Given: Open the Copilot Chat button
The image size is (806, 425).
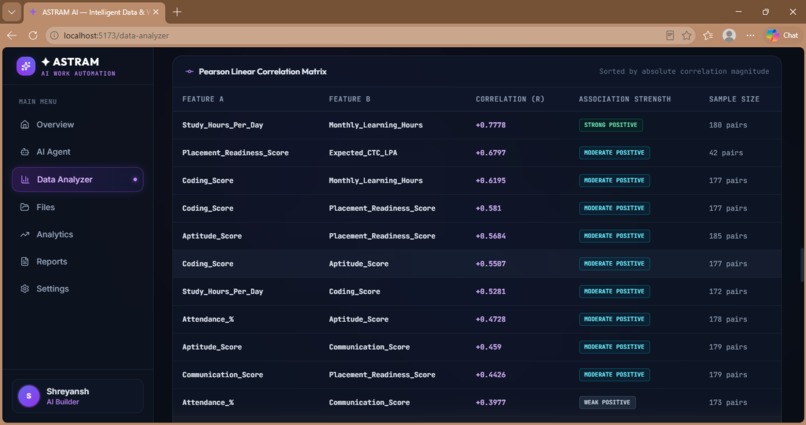Looking at the screenshot, I should [782, 35].
